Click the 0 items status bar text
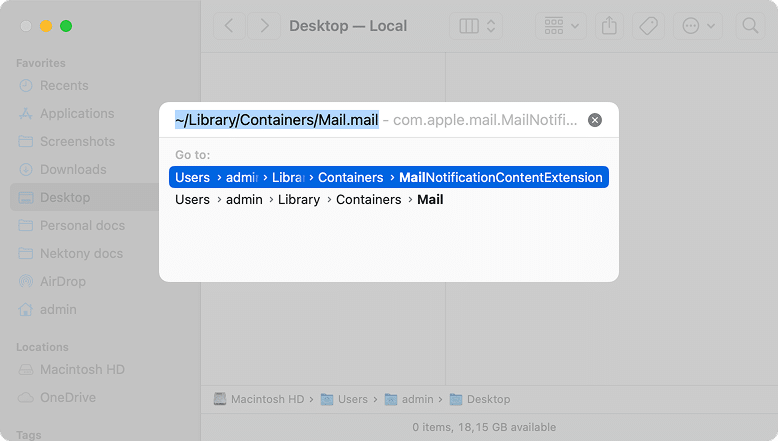Viewport: 778px width, 441px height. tap(484, 427)
